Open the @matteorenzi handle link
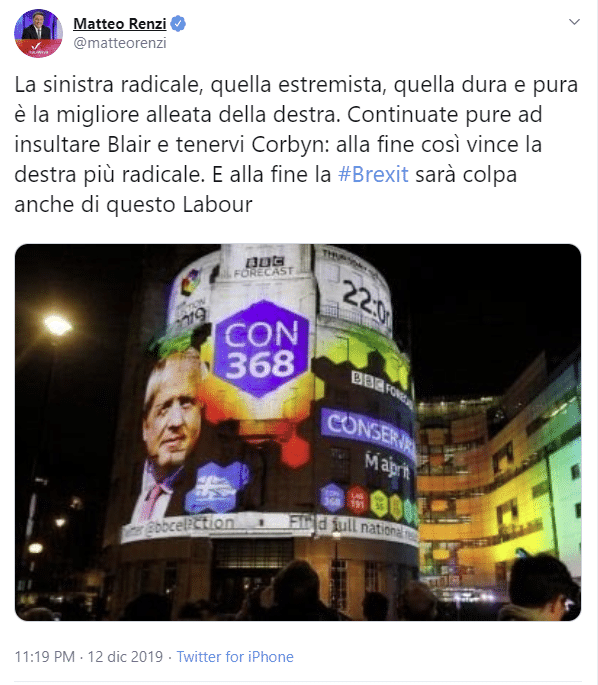The height and width of the screenshot is (685, 598). tap(120, 43)
